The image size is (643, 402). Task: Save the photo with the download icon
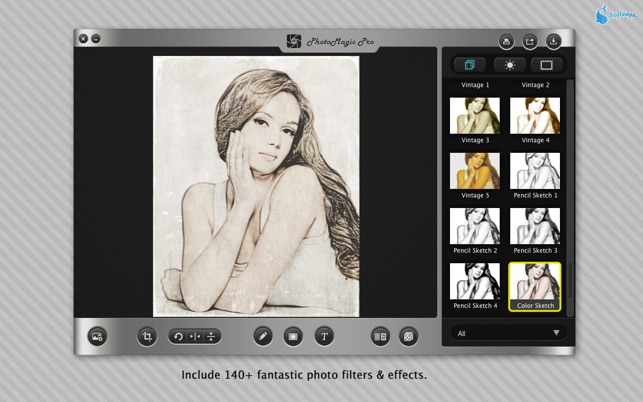point(553,41)
